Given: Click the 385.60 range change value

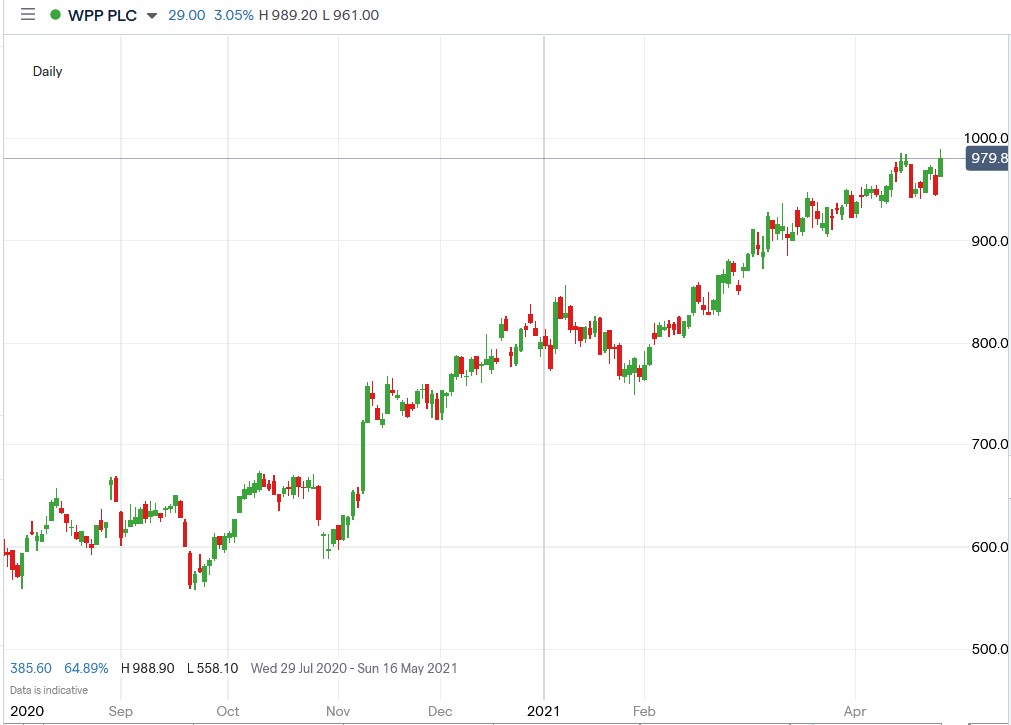Looking at the screenshot, I should pos(31,668).
